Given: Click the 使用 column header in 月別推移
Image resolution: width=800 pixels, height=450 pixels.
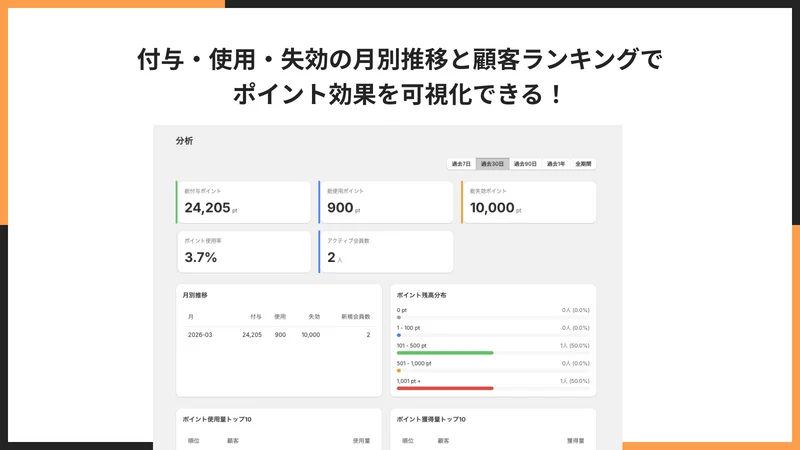Looking at the screenshot, I should pyautogui.click(x=280, y=316).
